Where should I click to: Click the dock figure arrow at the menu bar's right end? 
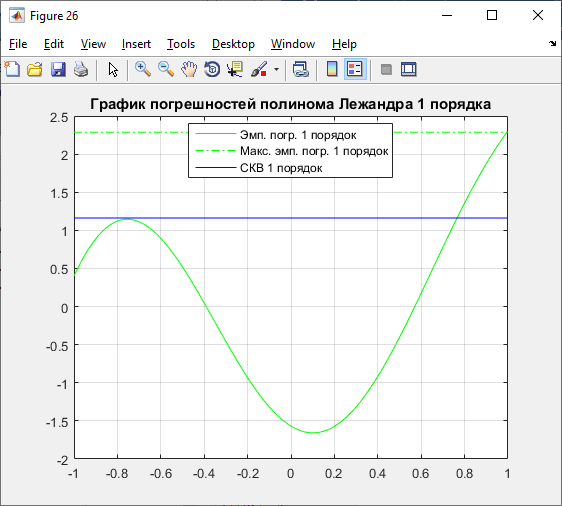coord(552,43)
